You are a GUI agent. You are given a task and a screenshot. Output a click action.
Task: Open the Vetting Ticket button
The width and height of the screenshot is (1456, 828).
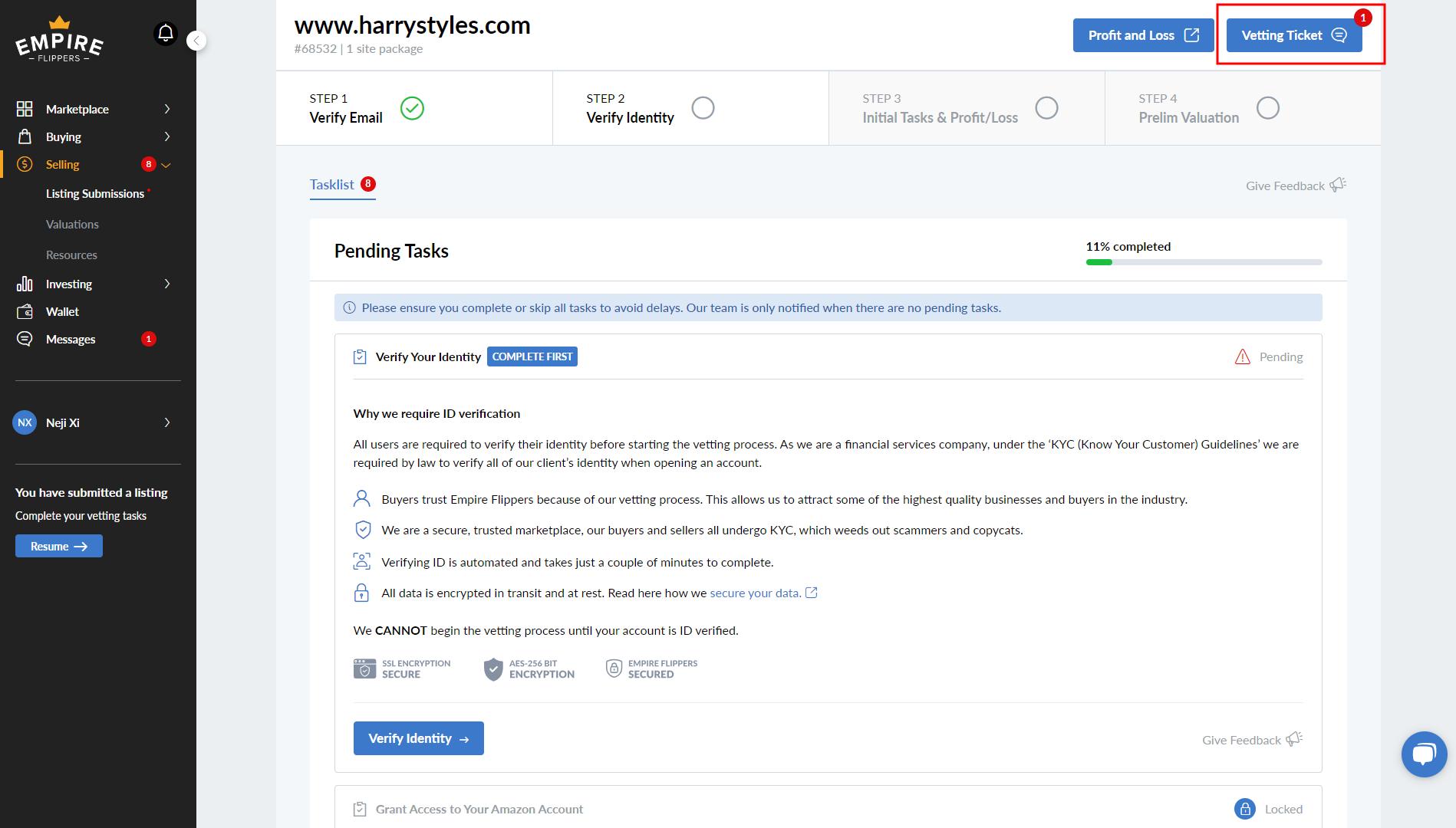(1293, 35)
